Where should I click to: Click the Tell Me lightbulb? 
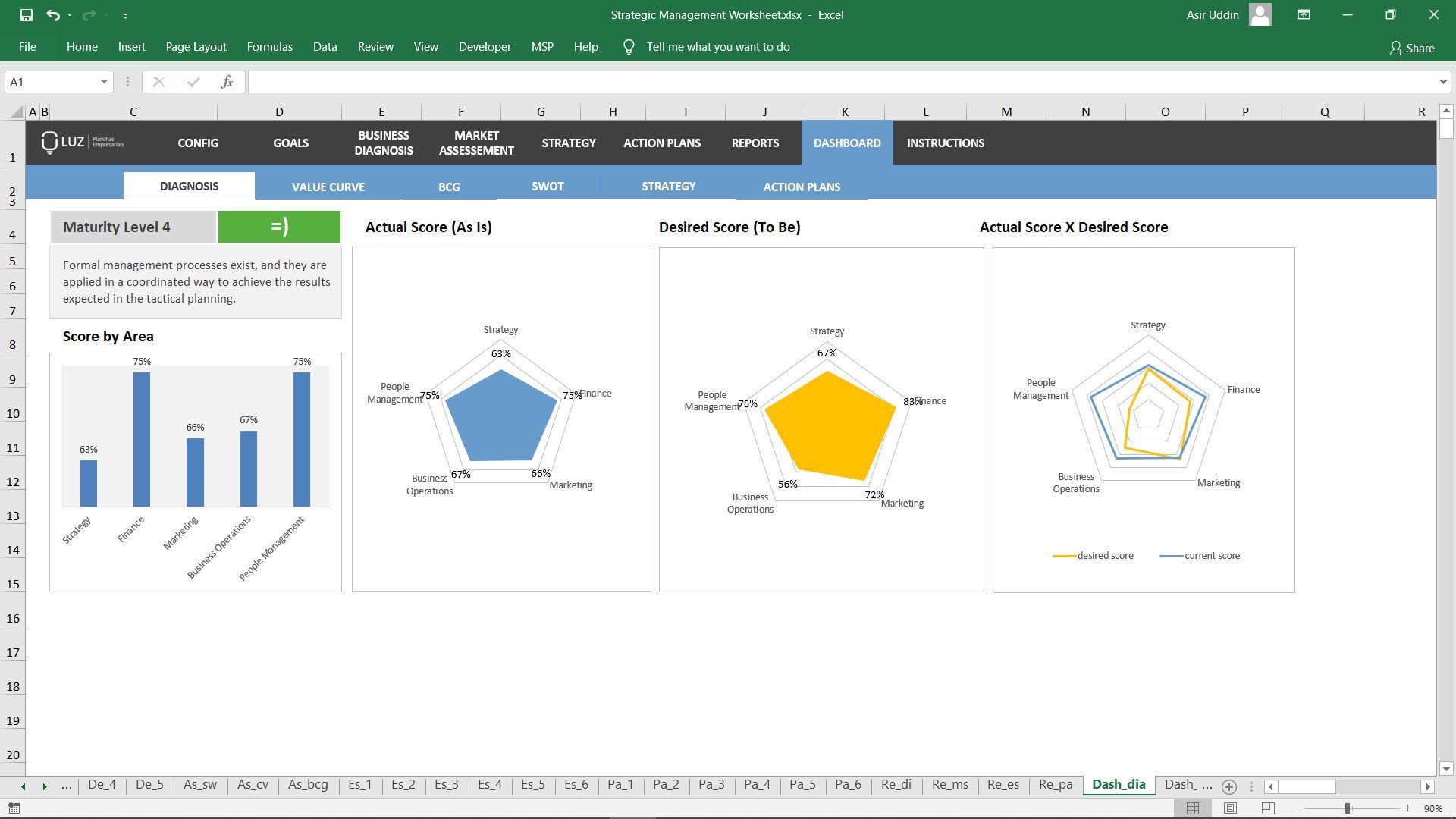(x=628, y=46)
